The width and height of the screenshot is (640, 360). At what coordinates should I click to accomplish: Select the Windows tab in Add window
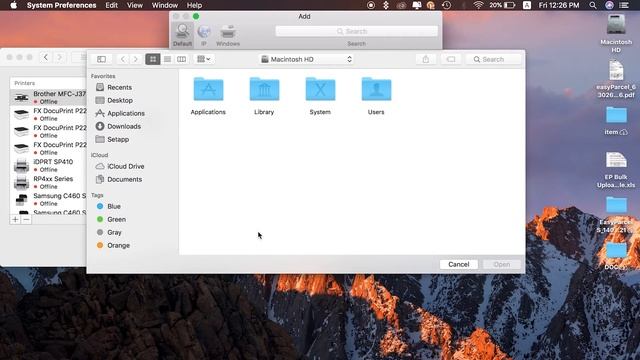tap(228, 35)
